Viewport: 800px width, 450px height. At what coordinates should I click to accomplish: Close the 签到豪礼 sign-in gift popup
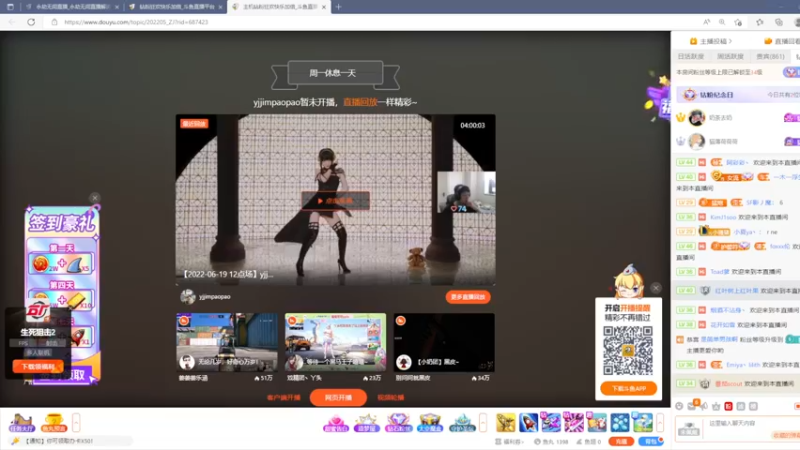(94, 198)
